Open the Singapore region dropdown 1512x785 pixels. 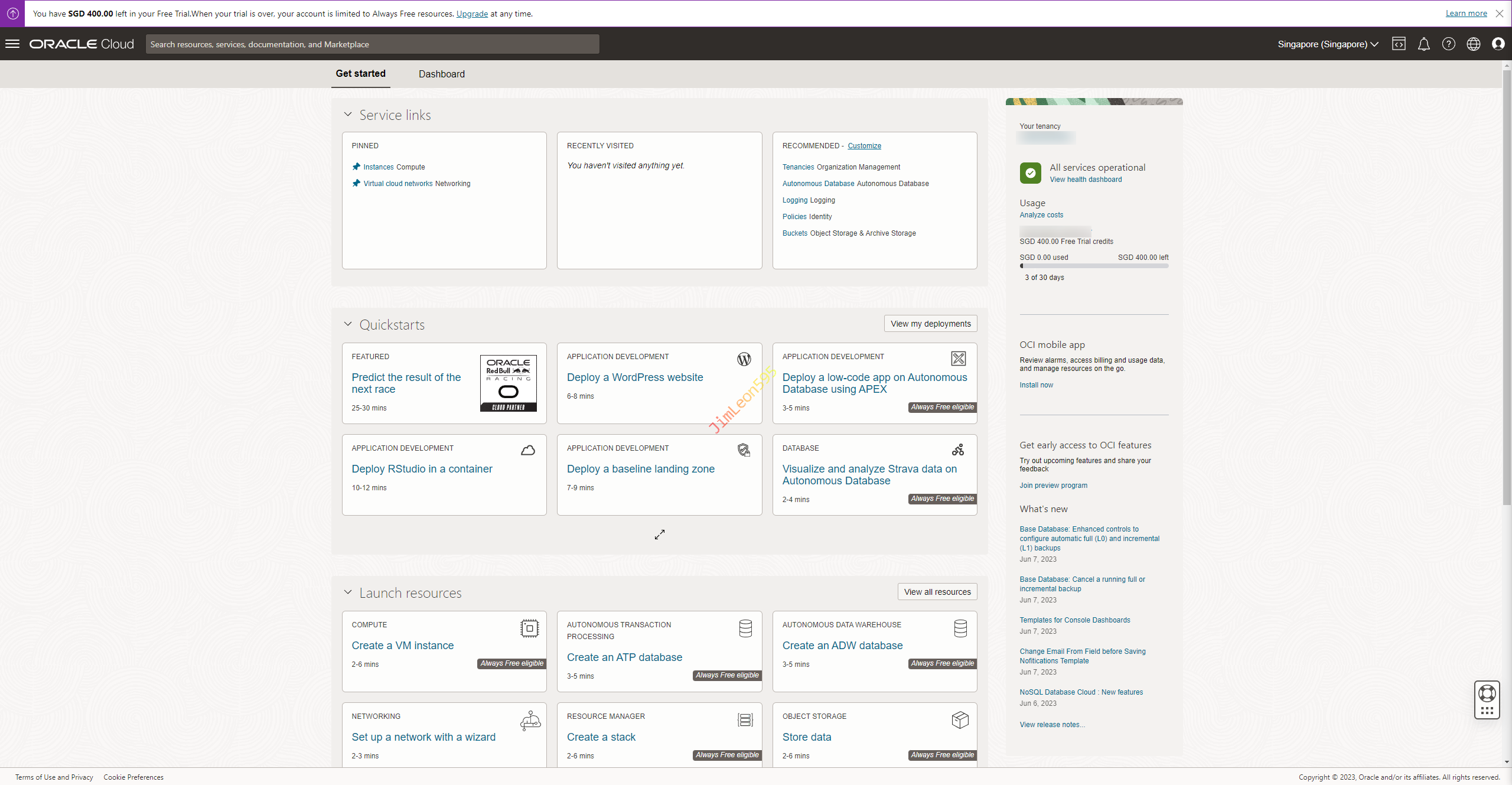(x=1327, y=44)
